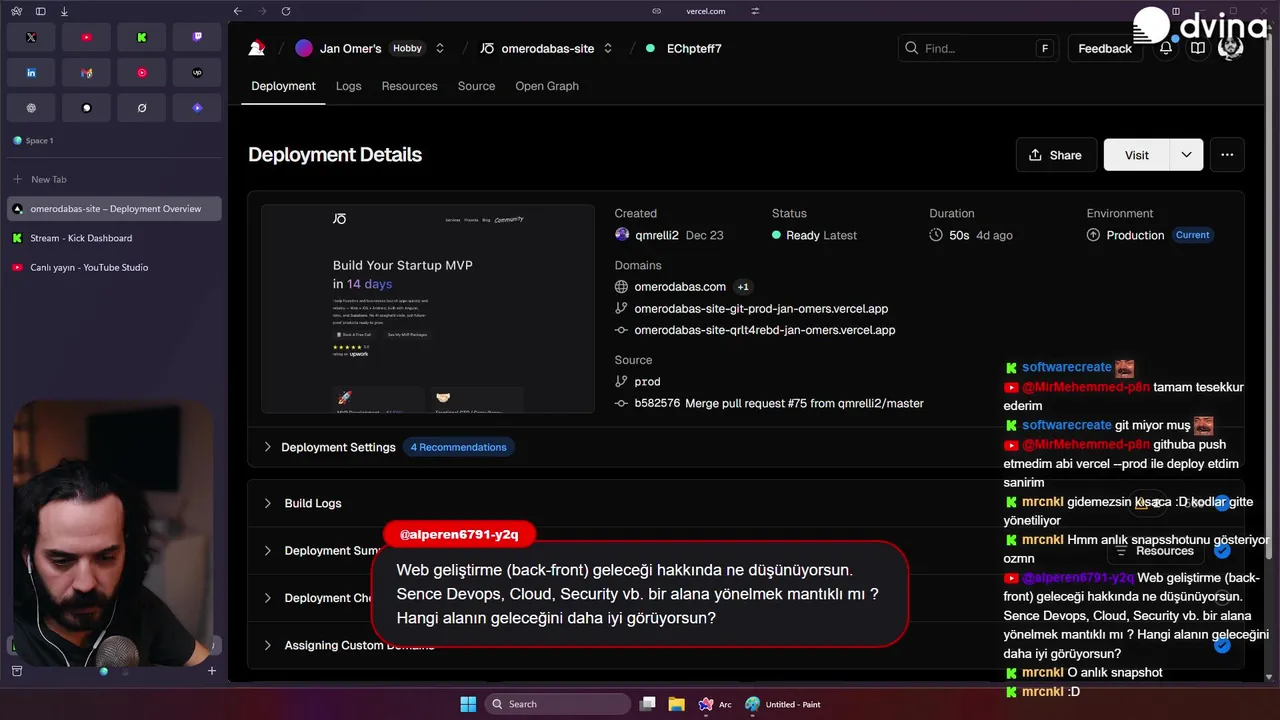Click the site preview thumbnail
The image size is (1280, 720).
[x=428, y=309]
